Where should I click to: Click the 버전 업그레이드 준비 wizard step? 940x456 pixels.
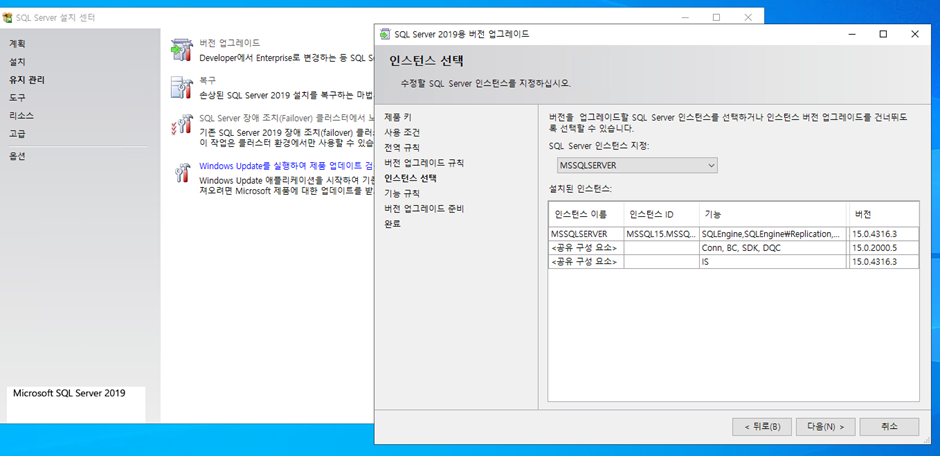tap(424, 209)
